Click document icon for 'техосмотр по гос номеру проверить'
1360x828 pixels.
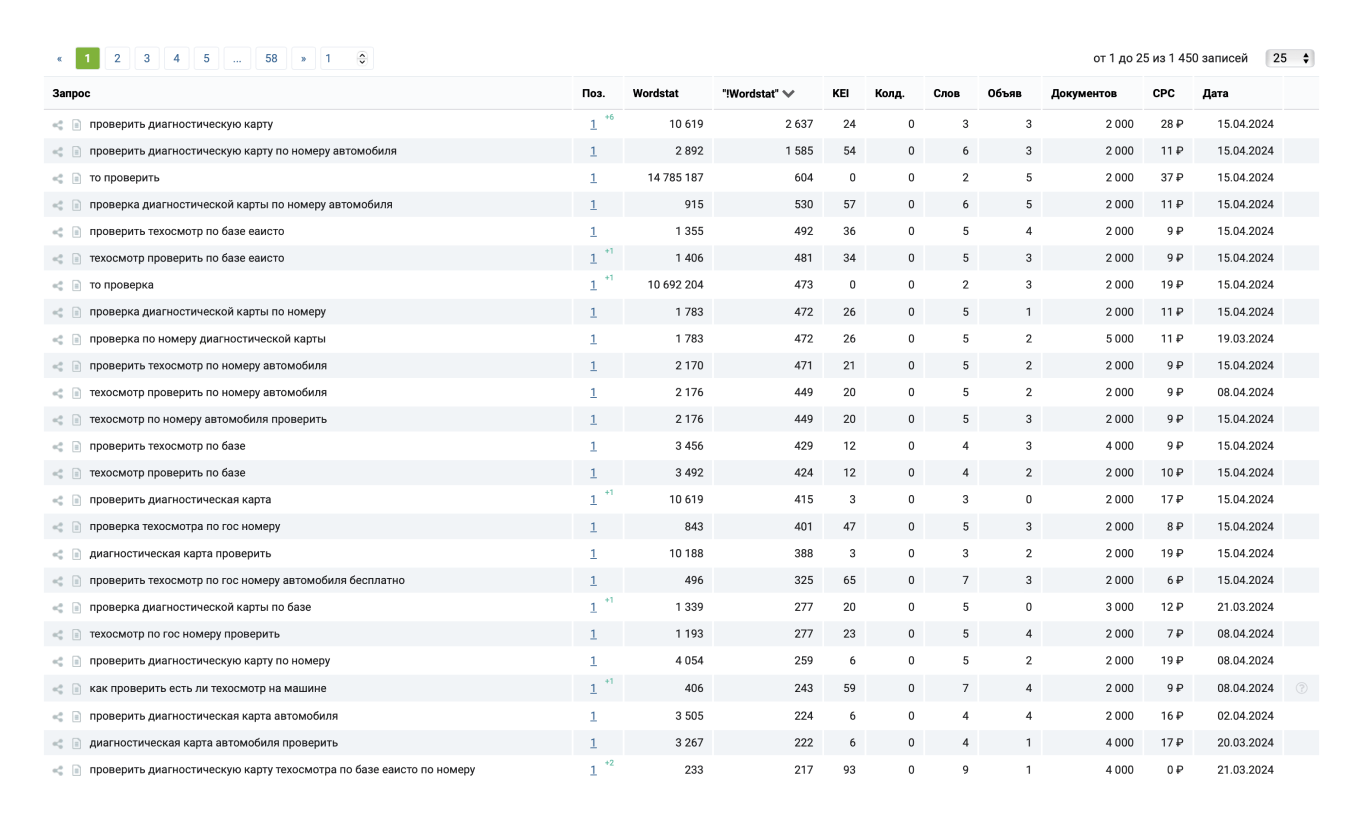76,635
